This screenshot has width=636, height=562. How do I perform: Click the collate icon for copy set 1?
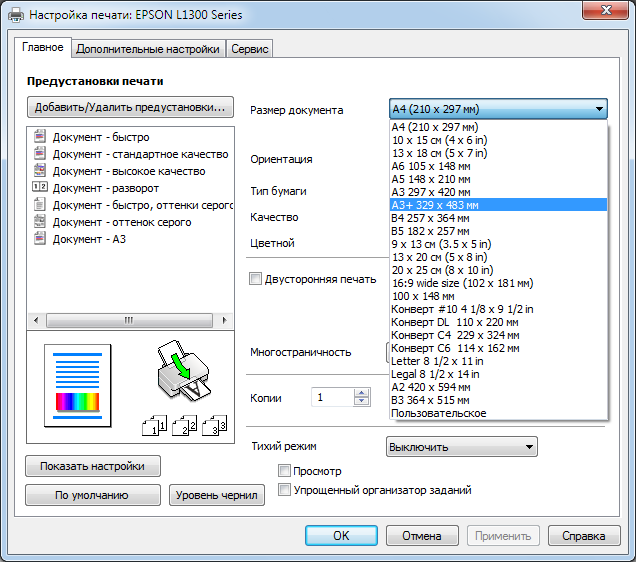[x=155, y=425]
